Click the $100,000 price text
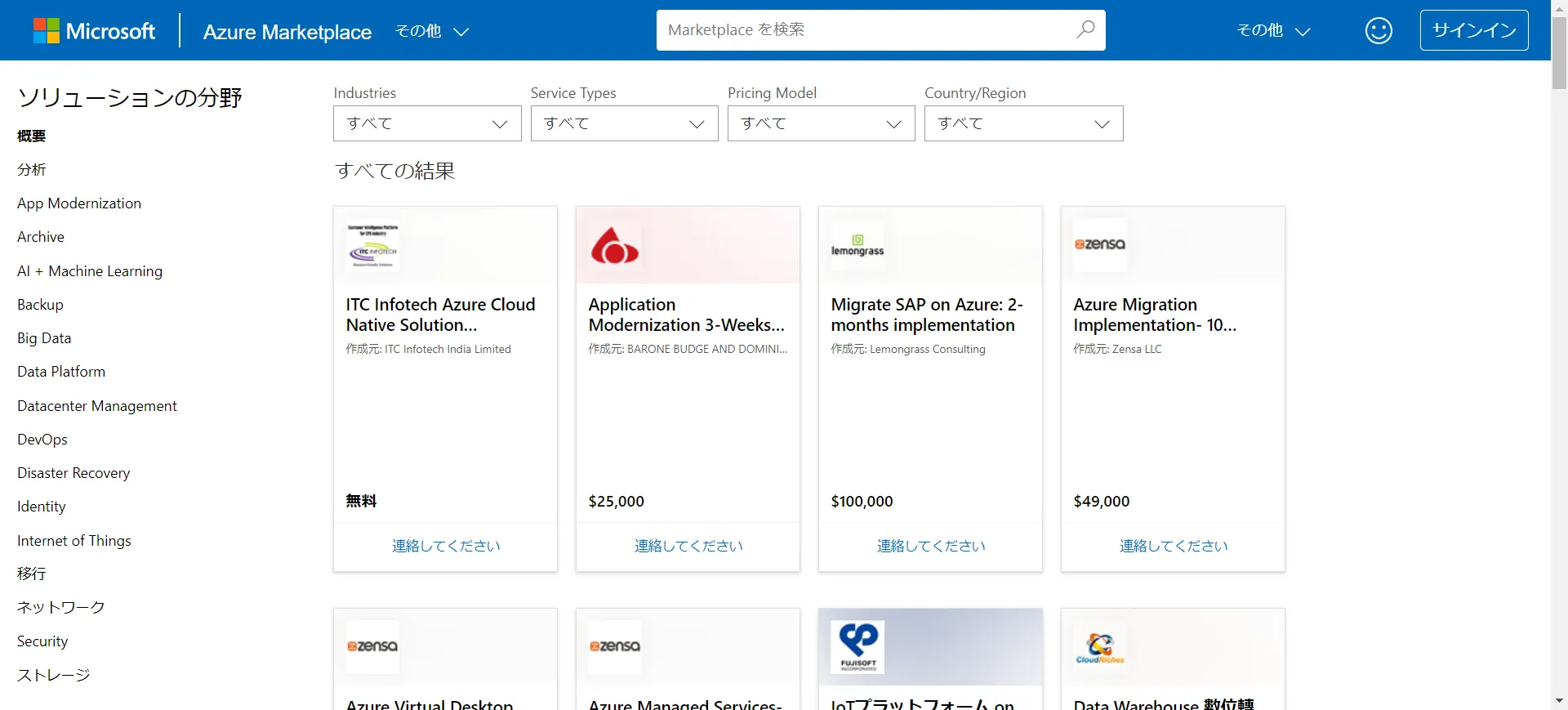 [x=862, y=502]
